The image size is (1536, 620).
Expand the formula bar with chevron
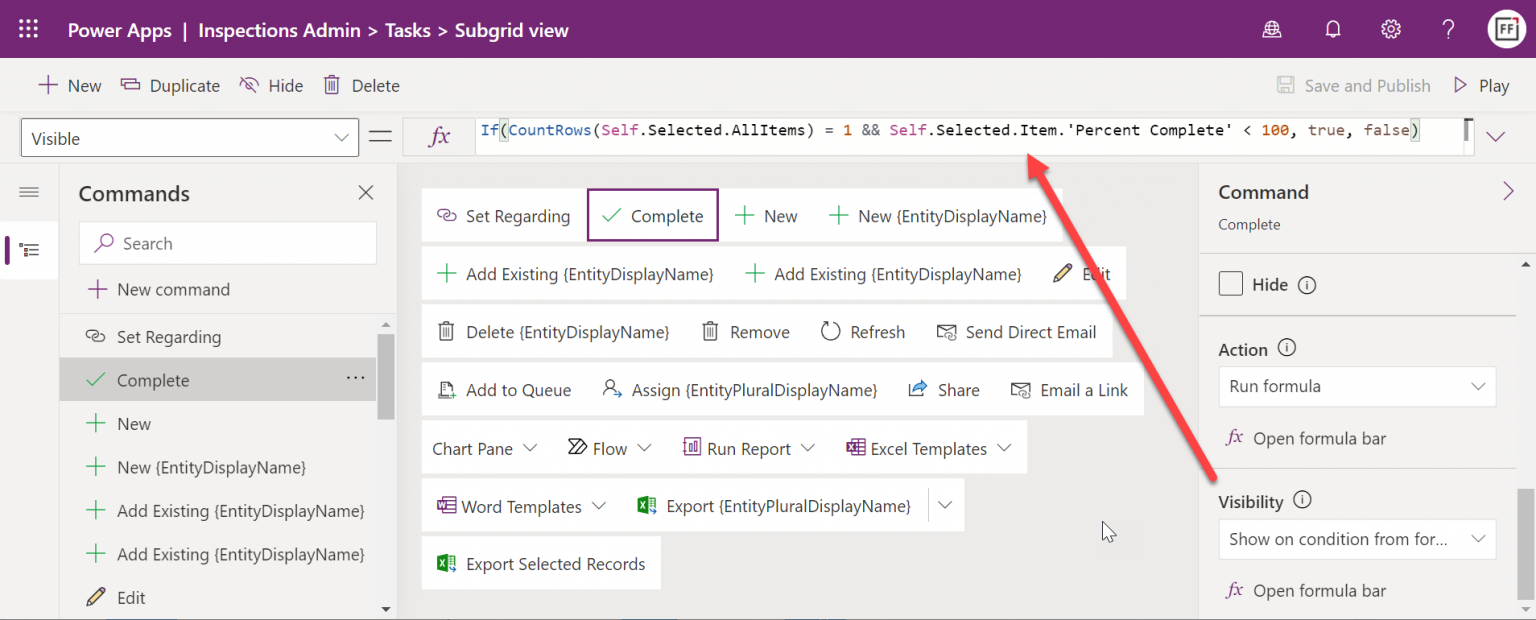click(1496, 137)
